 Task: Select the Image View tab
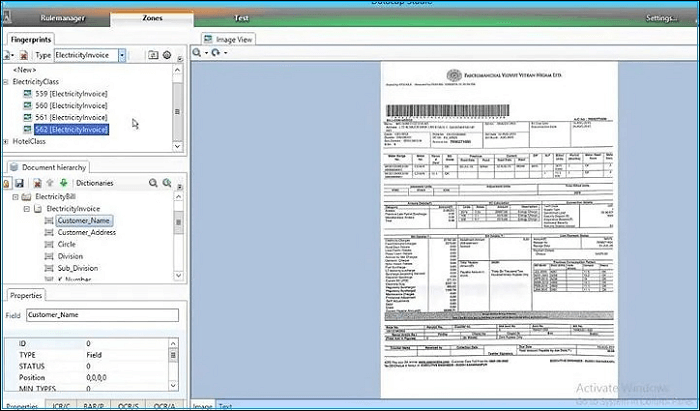coord(229,39)
